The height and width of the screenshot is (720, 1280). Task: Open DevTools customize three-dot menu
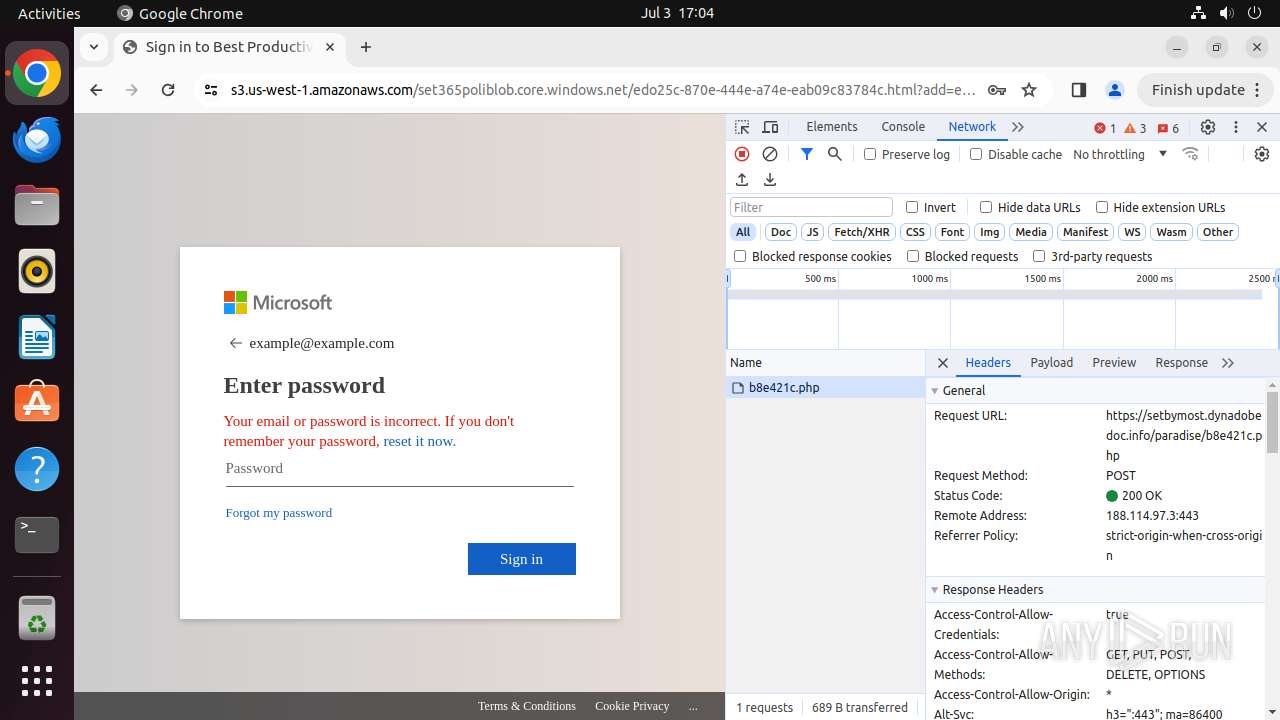coord(1236,127)
